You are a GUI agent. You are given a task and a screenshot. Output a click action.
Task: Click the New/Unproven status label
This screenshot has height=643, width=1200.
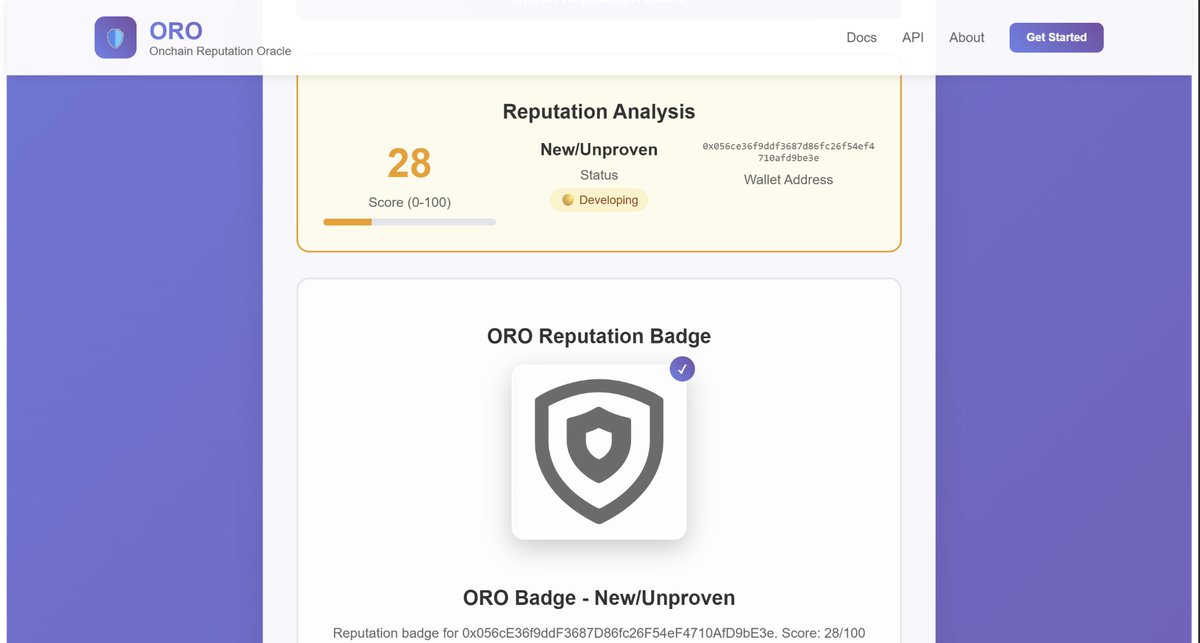pos(598,149)
